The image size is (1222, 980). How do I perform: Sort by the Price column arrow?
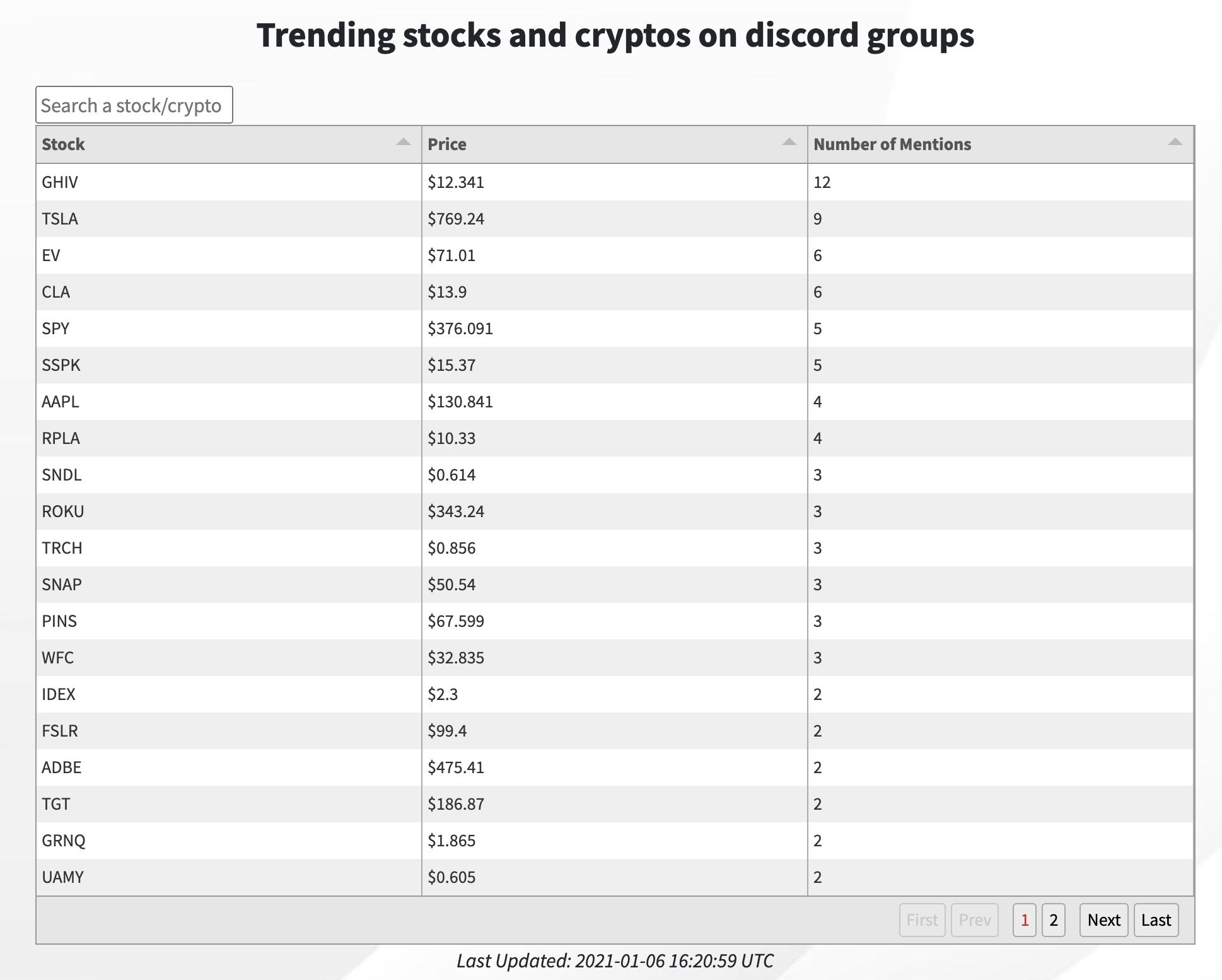789,143
